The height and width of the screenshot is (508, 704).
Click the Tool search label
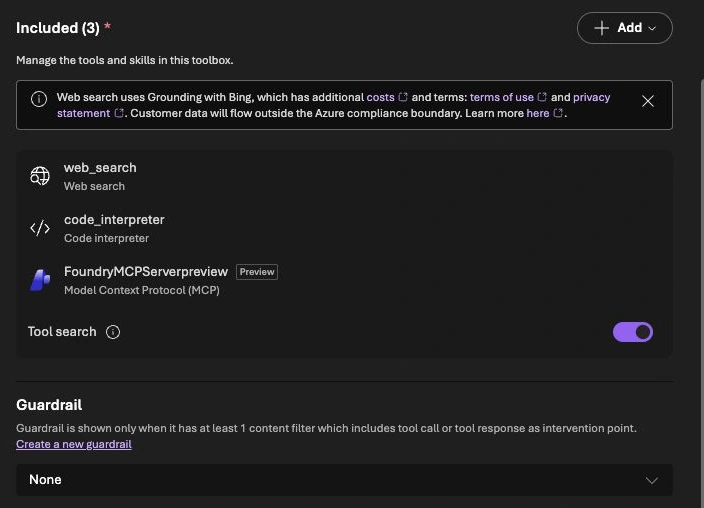coord(62,332)
